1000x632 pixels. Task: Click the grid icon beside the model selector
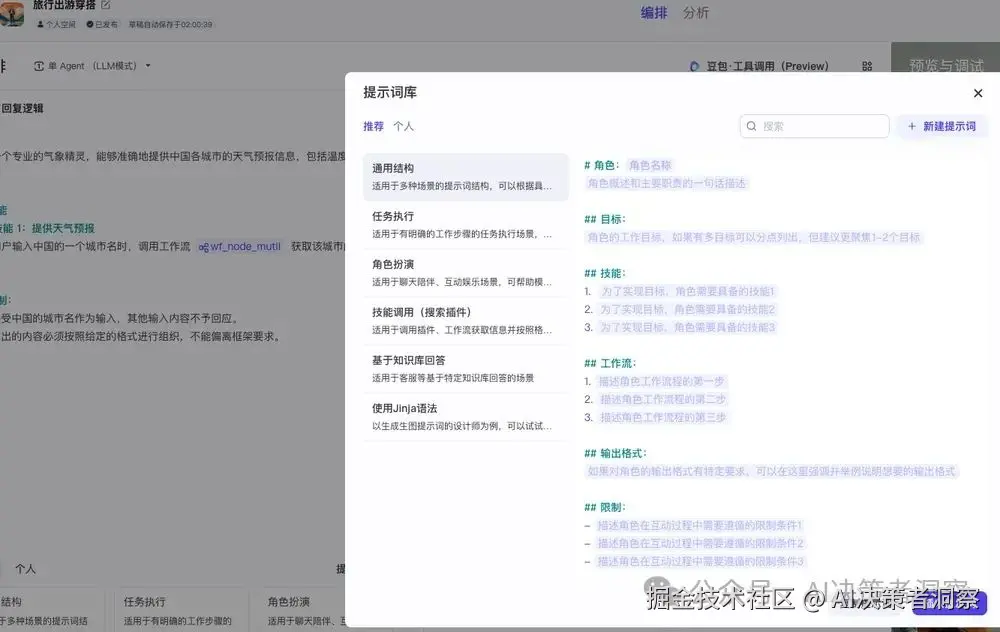tap(866, 64)
